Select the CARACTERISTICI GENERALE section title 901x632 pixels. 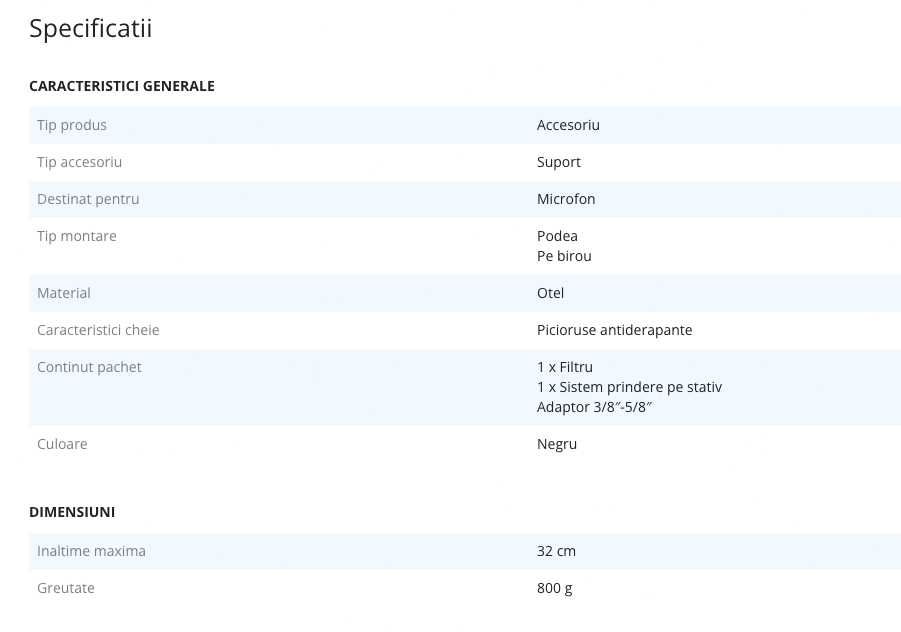(122, 86)
